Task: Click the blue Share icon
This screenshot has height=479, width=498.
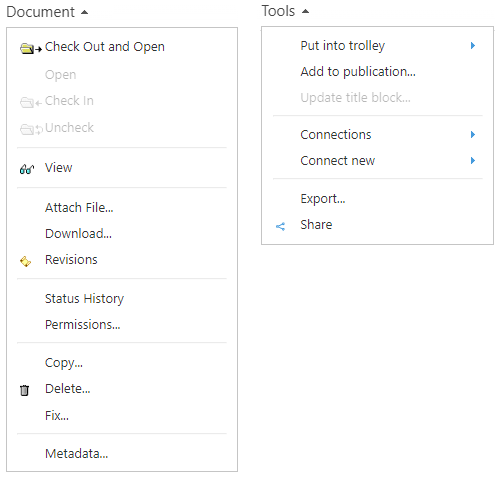Action: click(280, 227)
